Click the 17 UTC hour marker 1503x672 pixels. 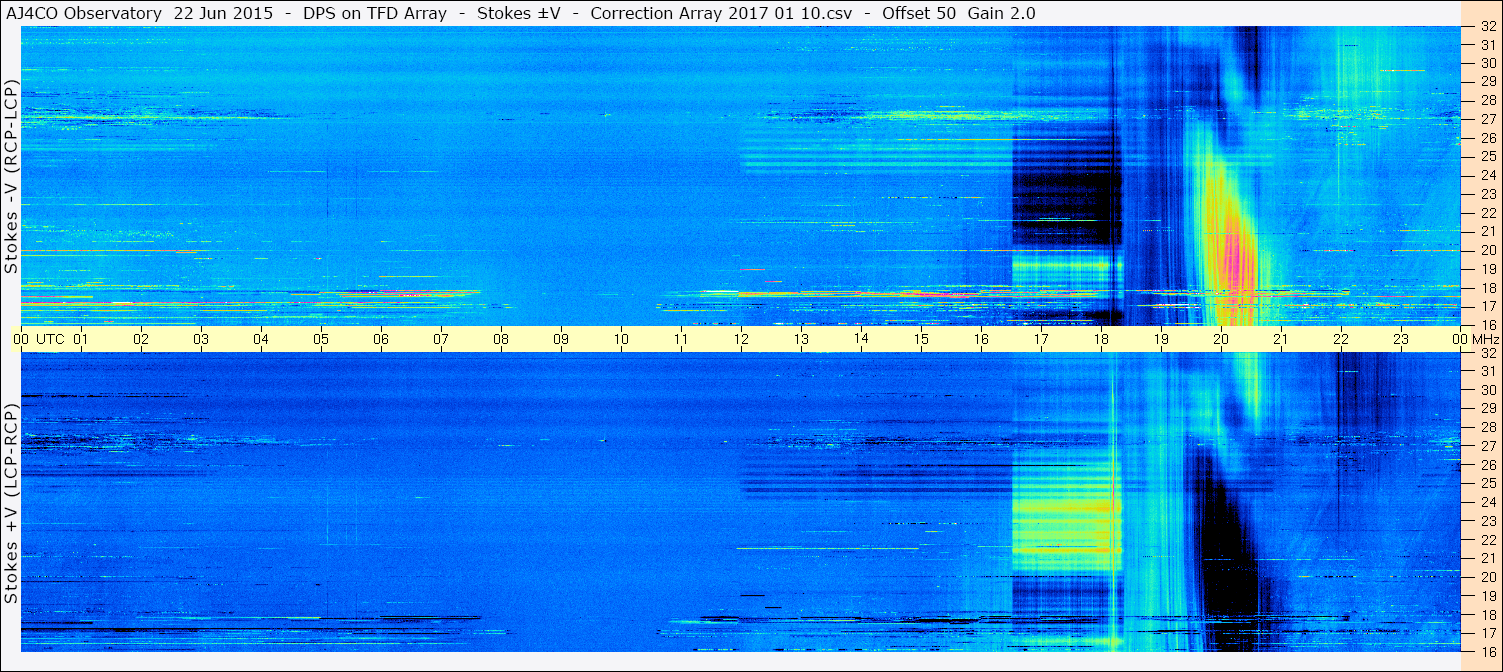(x=1041, y=339)
